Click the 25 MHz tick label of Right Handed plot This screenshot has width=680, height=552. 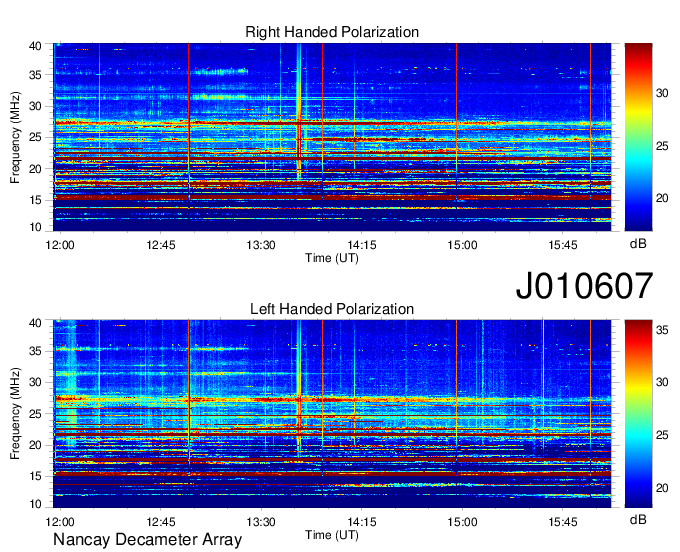point(35,137)
